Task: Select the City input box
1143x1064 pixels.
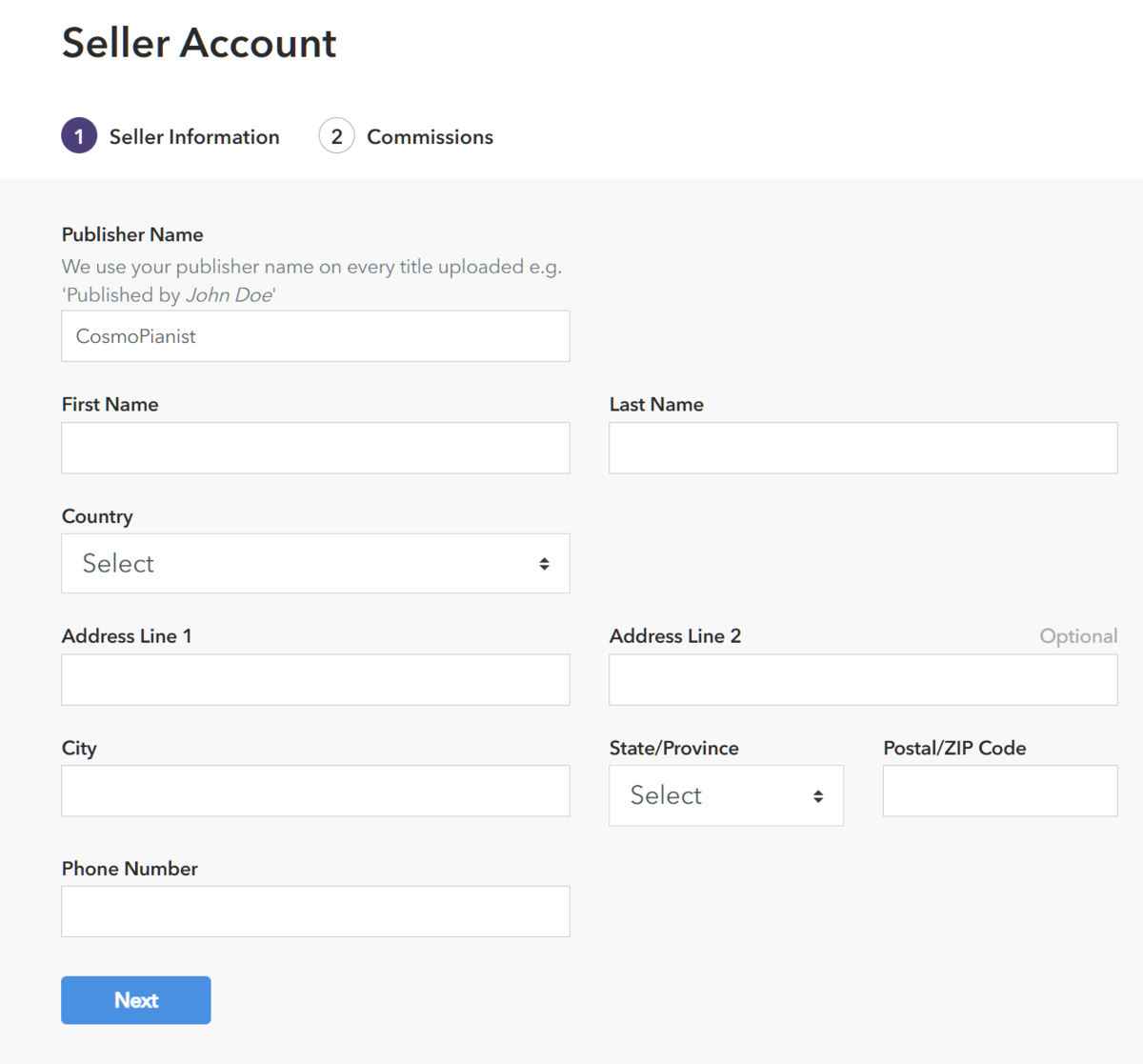Action: (x=315, y=792)
